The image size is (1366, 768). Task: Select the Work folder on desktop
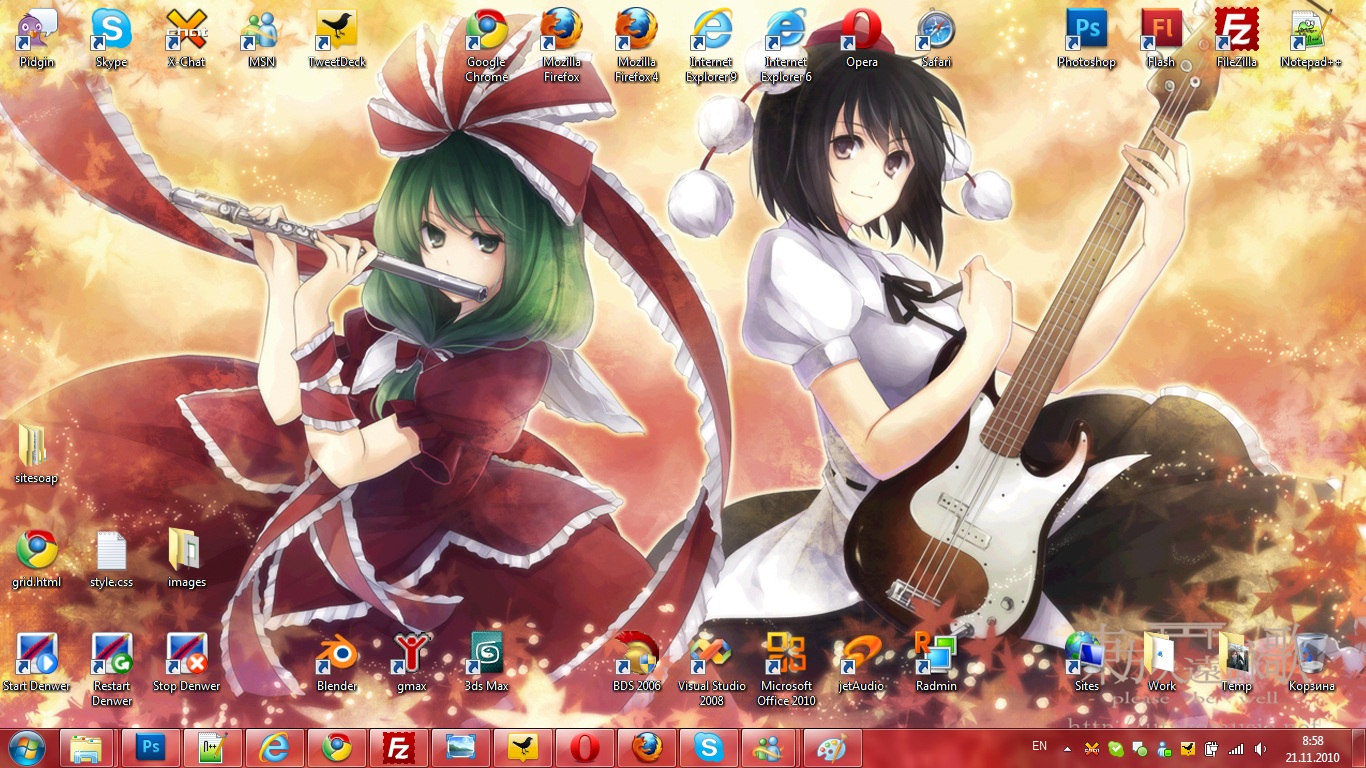tap(1162, 663)
